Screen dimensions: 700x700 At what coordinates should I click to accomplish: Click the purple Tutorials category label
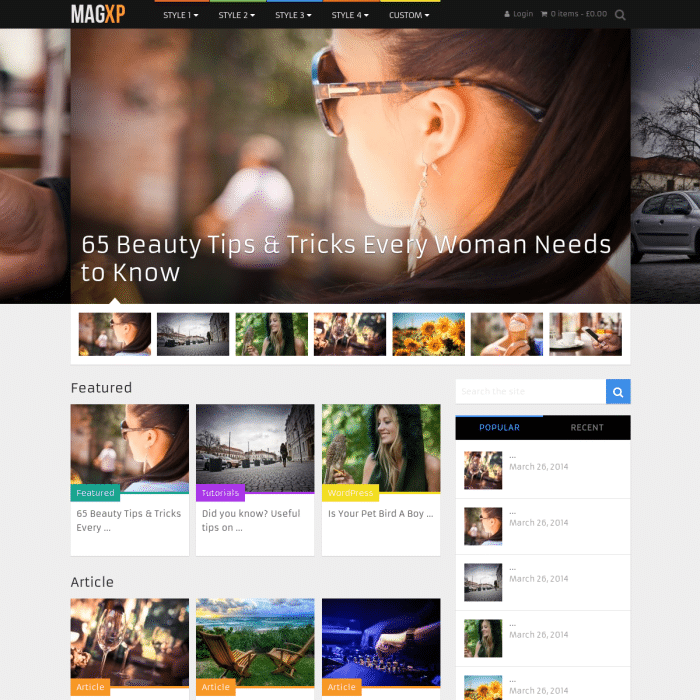tap(220, 493)
